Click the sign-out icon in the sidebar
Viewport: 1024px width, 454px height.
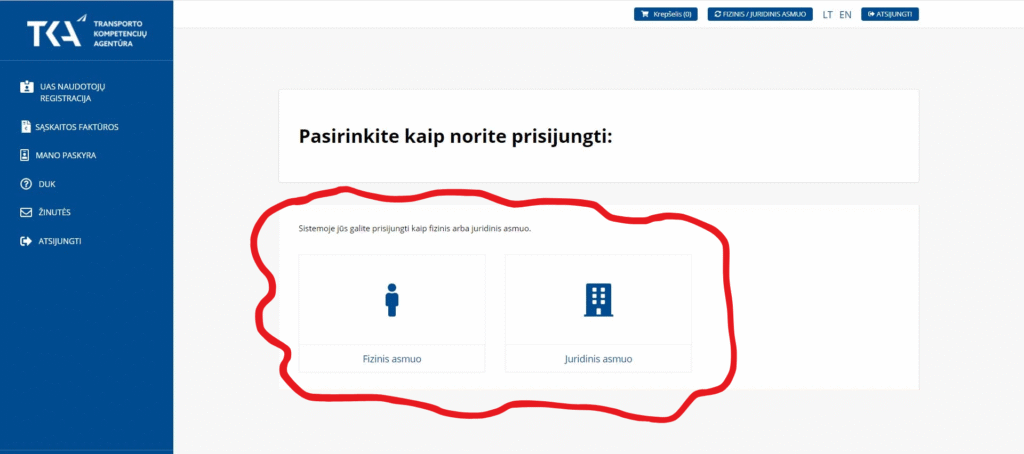[26, 242]
